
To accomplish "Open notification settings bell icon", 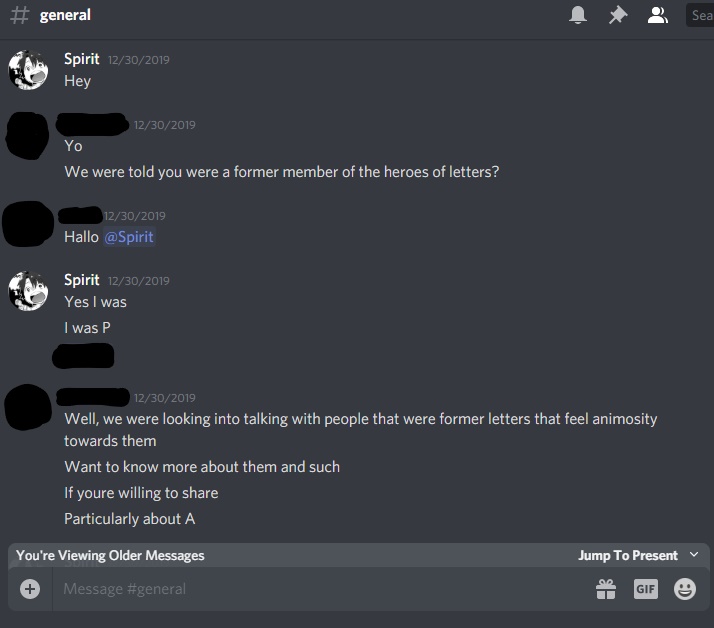I will [577, 15].
